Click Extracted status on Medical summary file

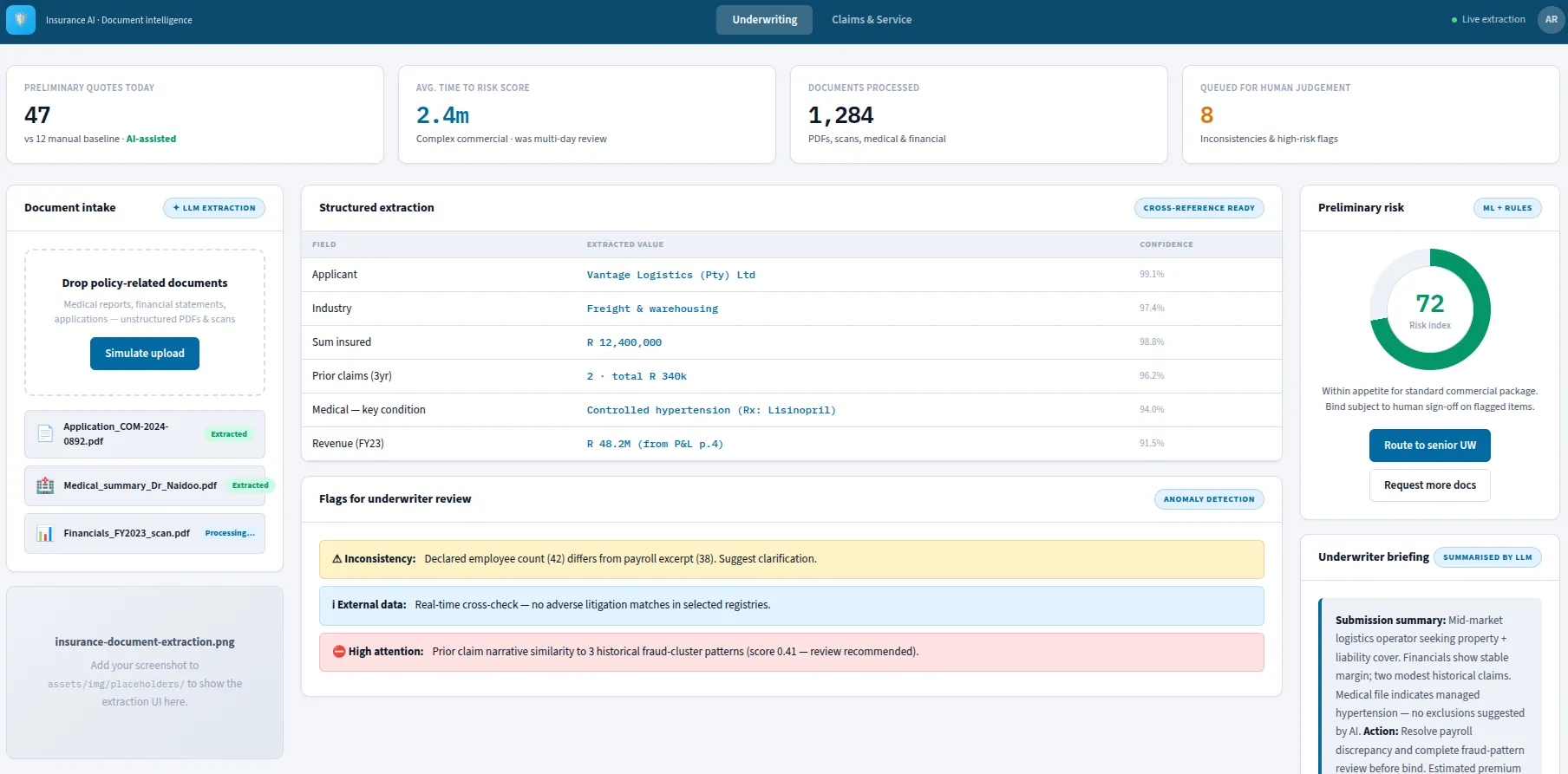pos(251,485)
